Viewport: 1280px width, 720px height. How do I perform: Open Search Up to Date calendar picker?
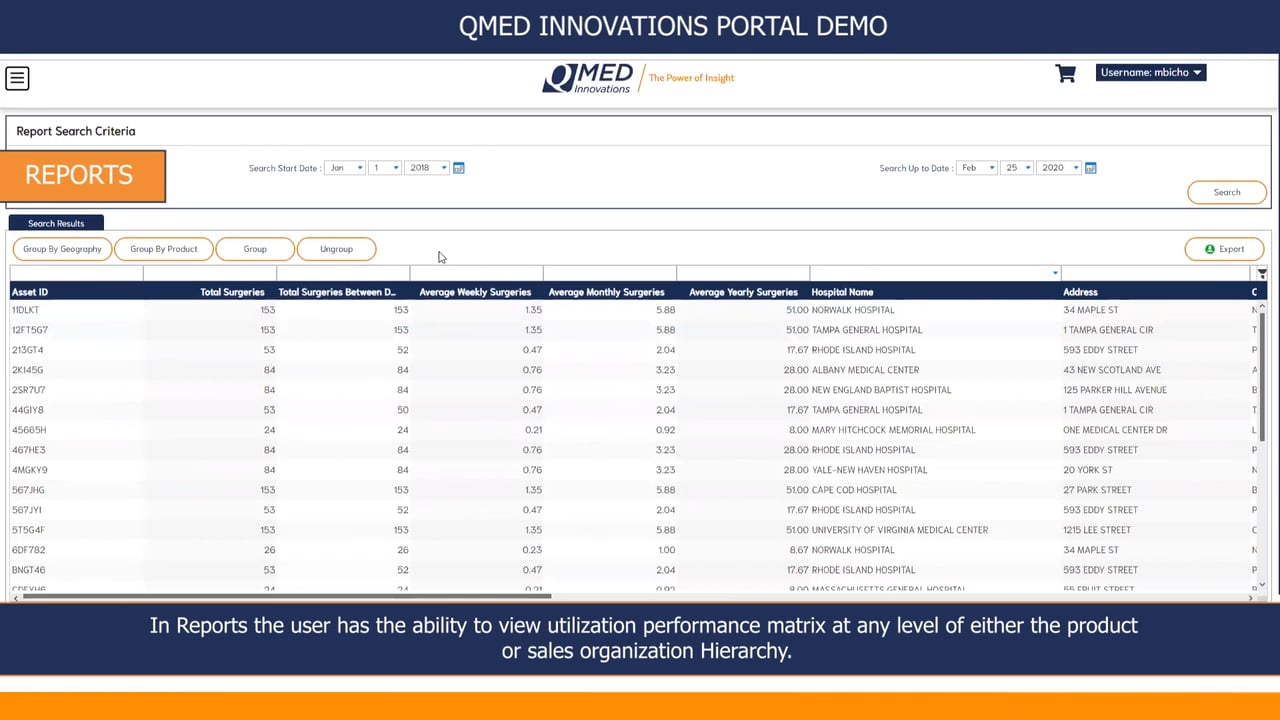click(1091, 168)
